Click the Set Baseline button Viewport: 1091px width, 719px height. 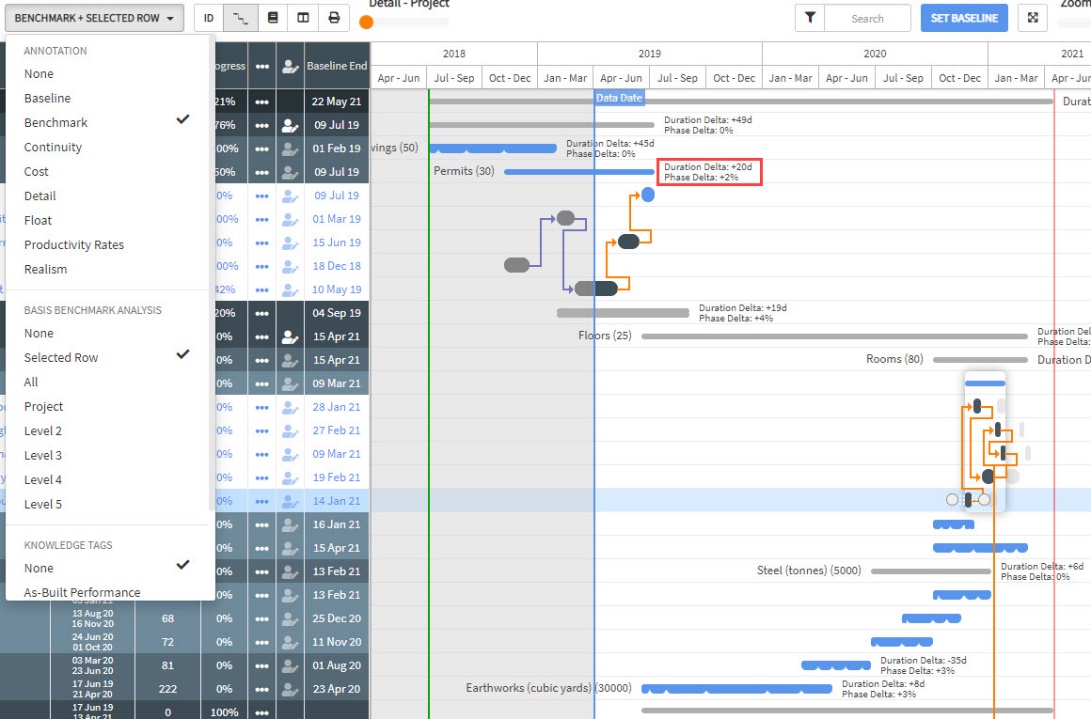pos(963,18)
